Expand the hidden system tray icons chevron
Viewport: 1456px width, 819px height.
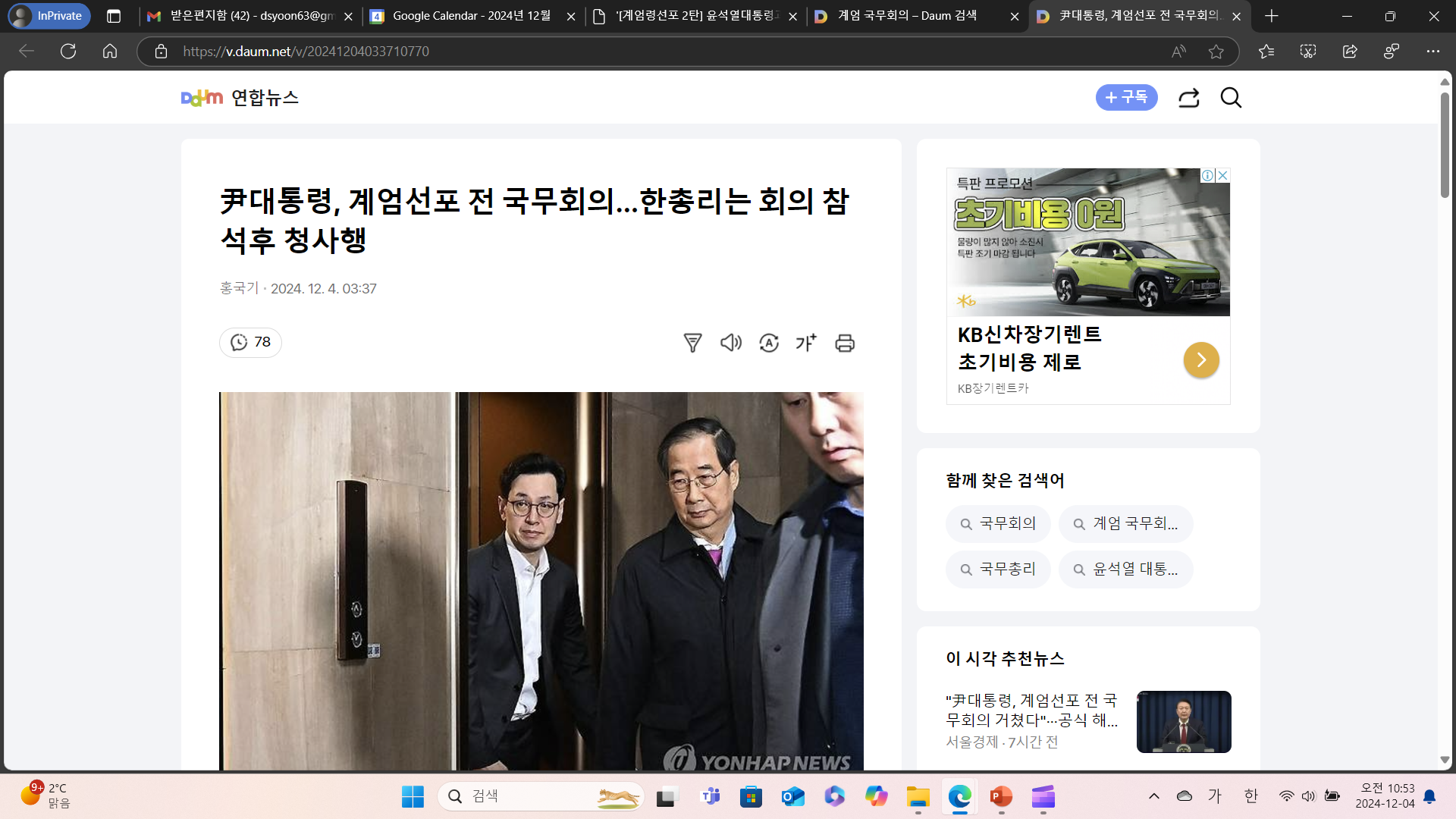(x=1154, y=795)
